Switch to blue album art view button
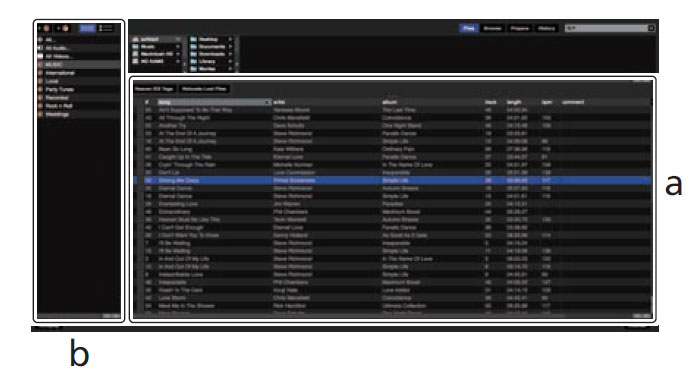Viewport: 689px width, 371px height. click(x=87, y=29)
